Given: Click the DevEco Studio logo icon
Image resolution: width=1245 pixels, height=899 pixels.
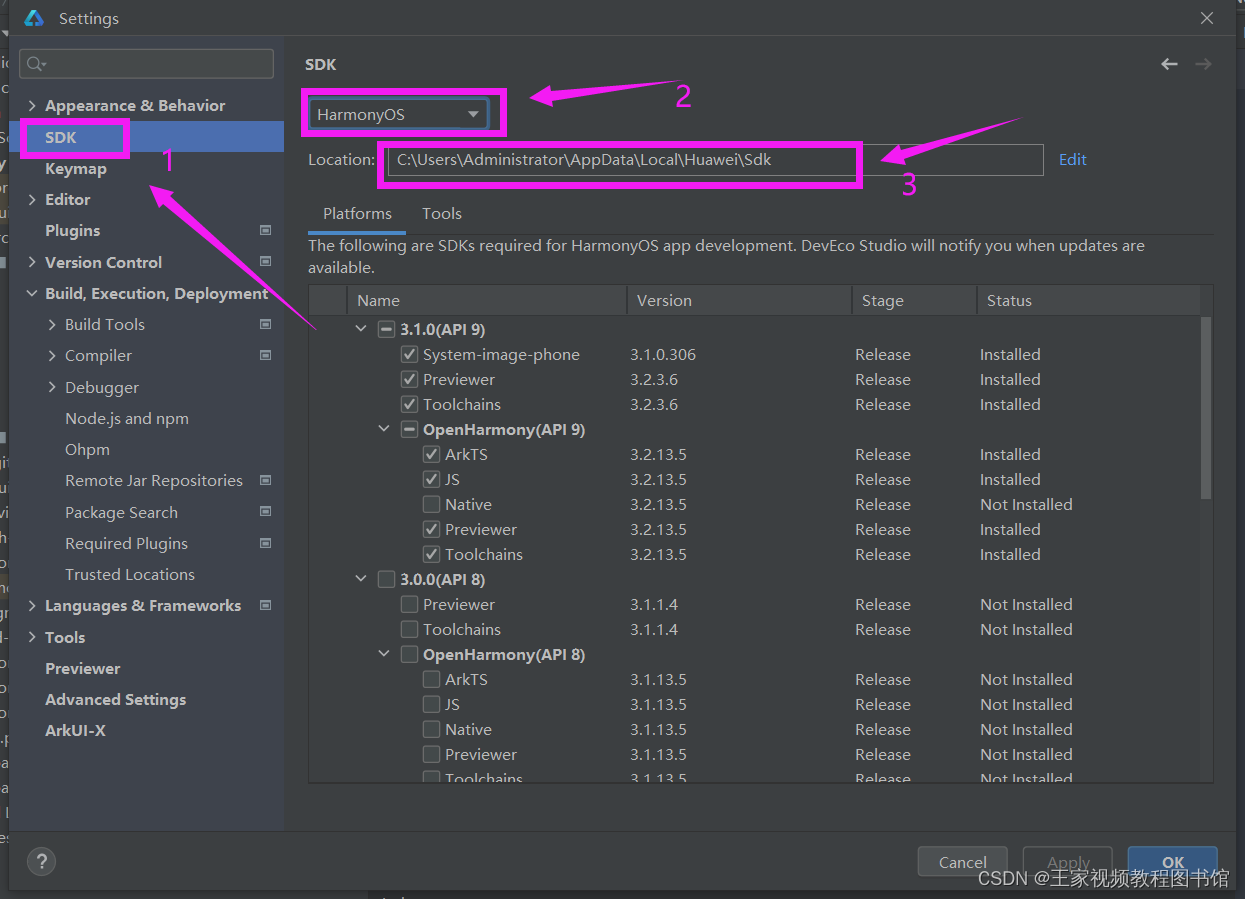Looking at the screenshot, I should (34, 18).
